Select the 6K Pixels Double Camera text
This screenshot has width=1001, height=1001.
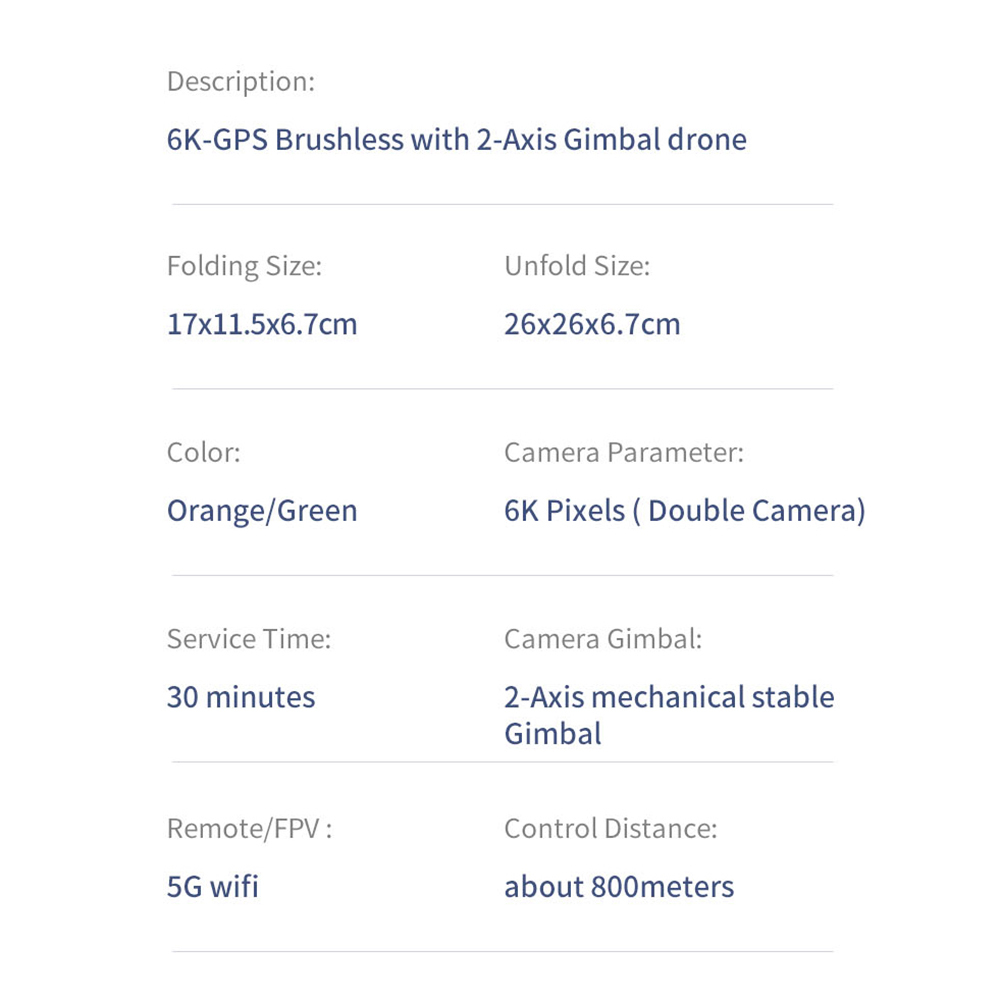click(685, 511)
